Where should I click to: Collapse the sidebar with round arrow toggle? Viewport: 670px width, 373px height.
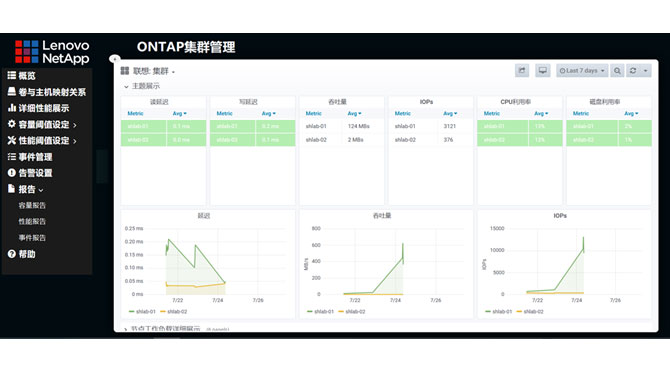(115, 59)
